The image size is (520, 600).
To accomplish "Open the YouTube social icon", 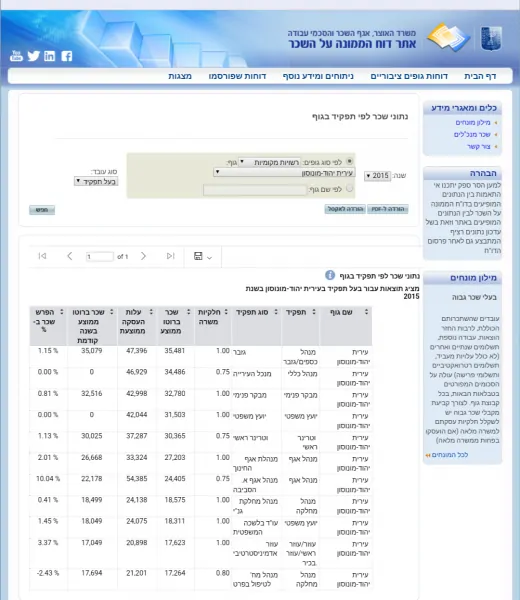I will (16, 56).
